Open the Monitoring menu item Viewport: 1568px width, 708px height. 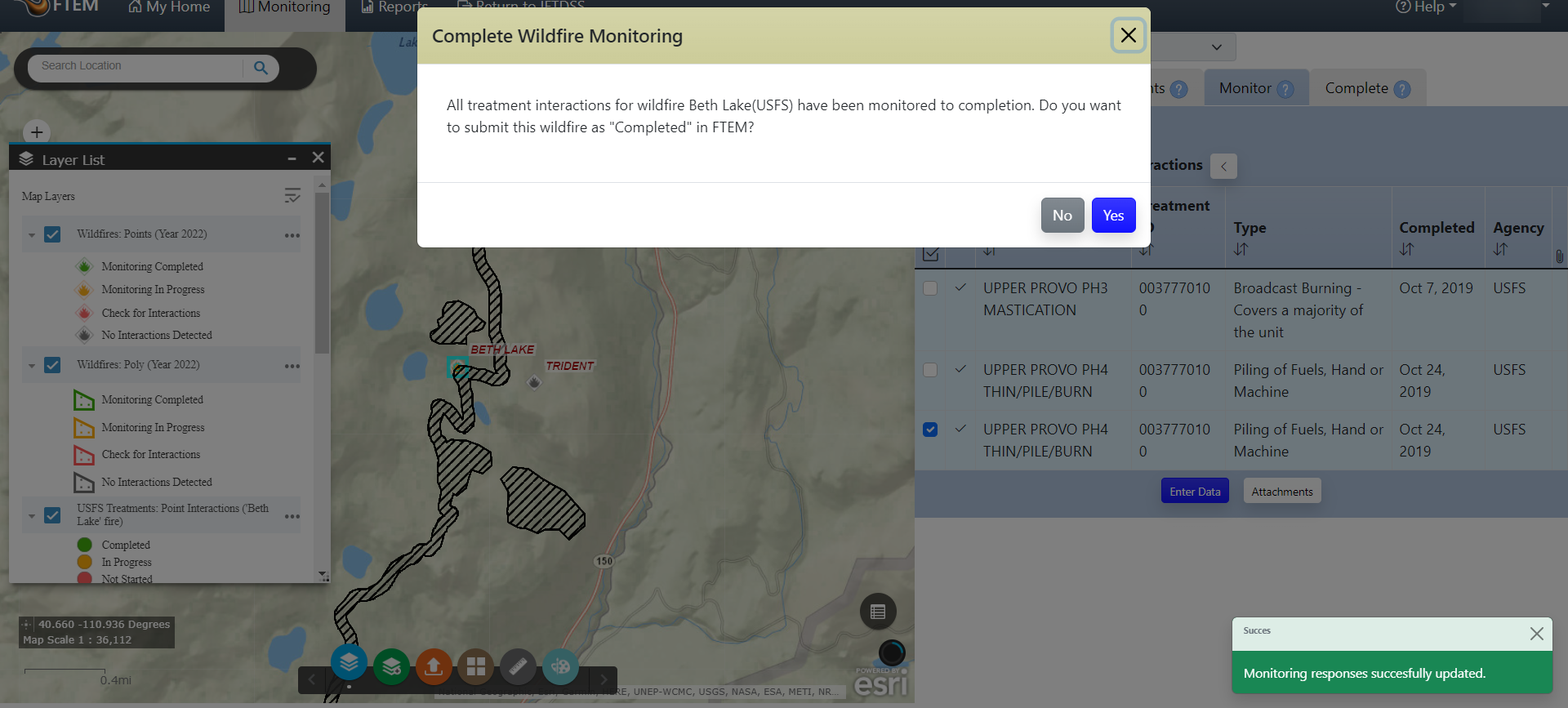[284, 7]
